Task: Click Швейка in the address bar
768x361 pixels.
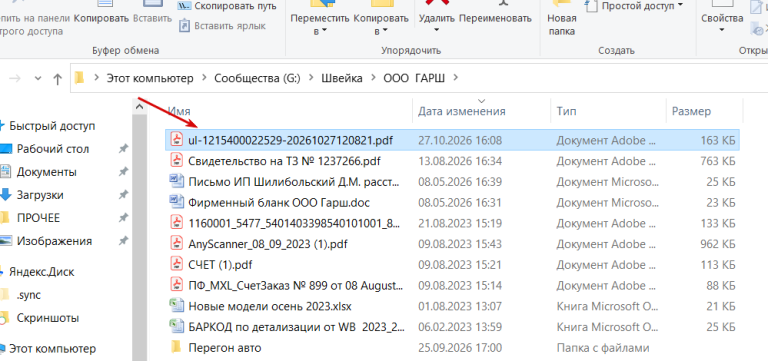Action: tap(342, 78)
